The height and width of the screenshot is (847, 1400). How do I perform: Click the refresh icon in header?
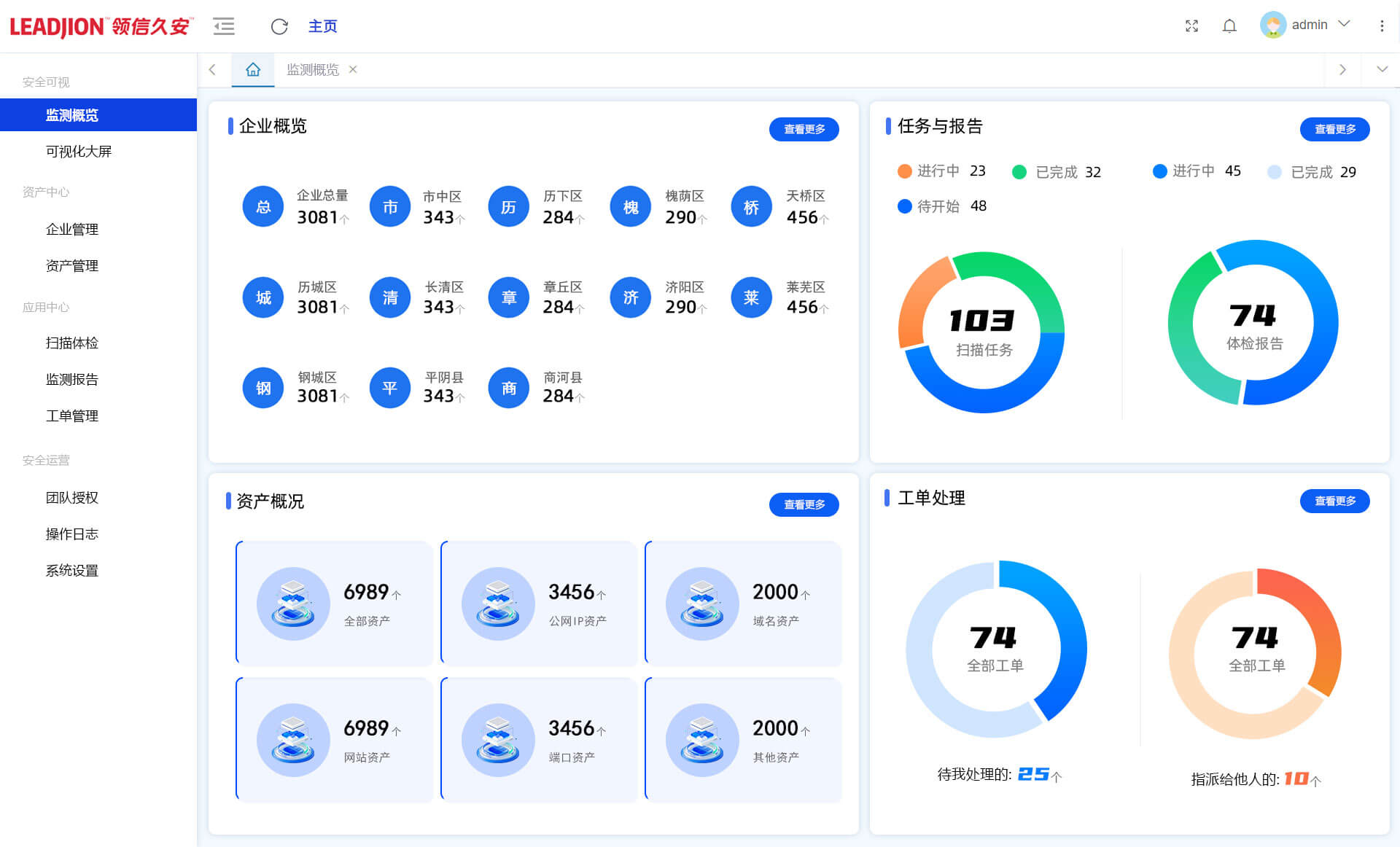pos(279,26)
